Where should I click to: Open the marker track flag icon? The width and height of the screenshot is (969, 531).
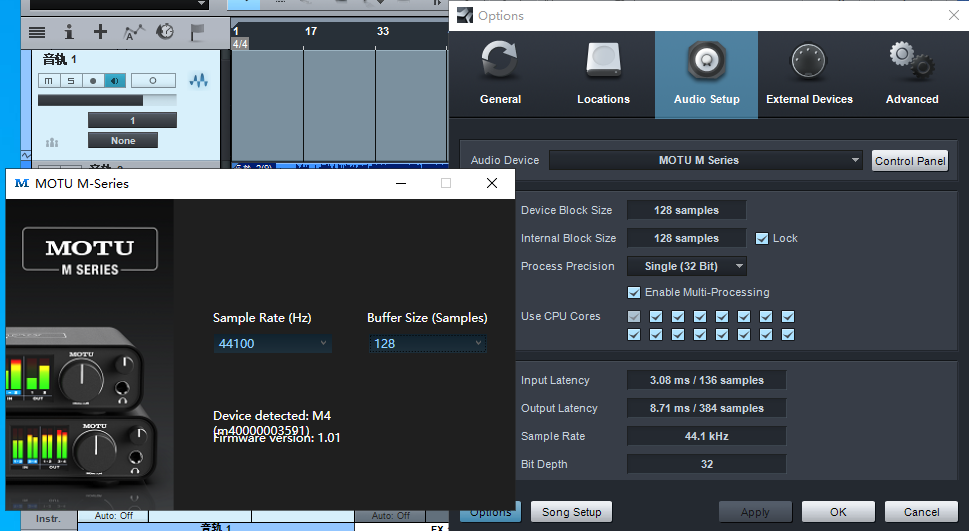197,32
